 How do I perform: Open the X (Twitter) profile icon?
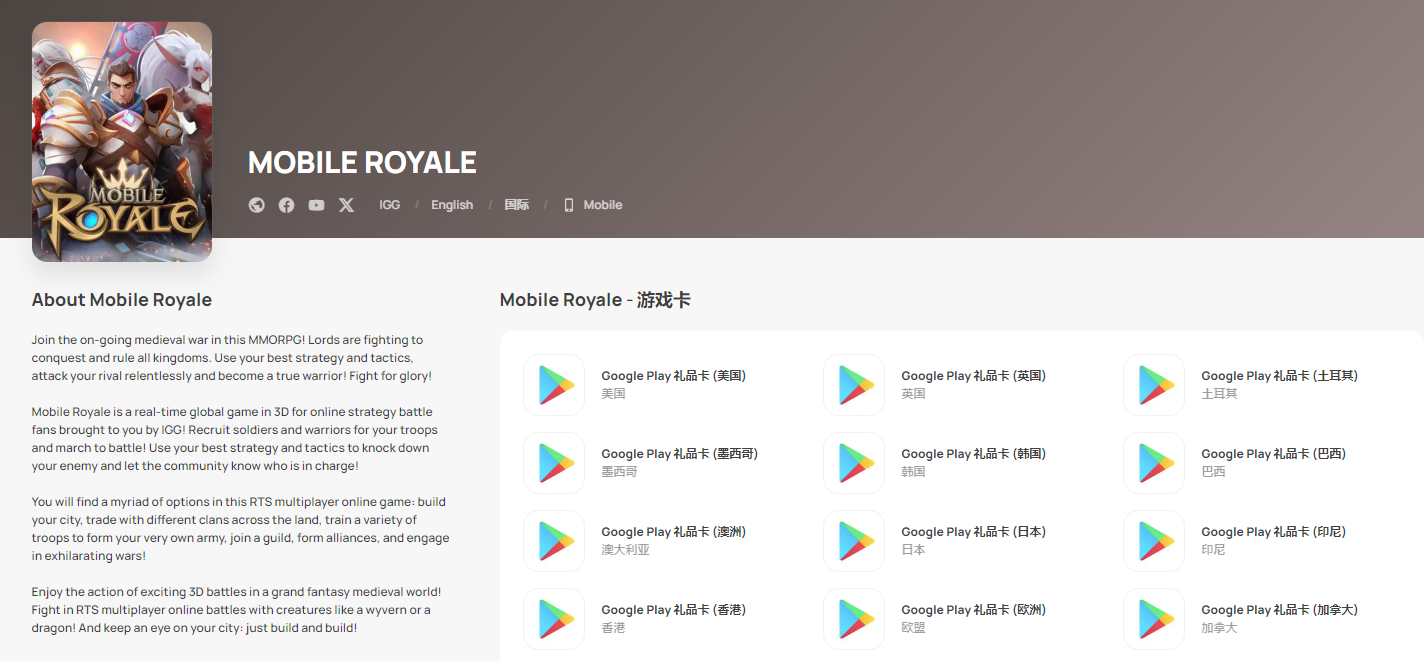346,205
